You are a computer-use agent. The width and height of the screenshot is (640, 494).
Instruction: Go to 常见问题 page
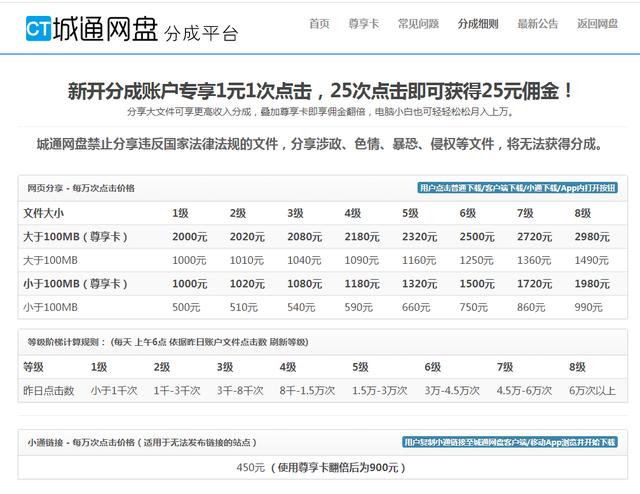[x=418, y=24]
